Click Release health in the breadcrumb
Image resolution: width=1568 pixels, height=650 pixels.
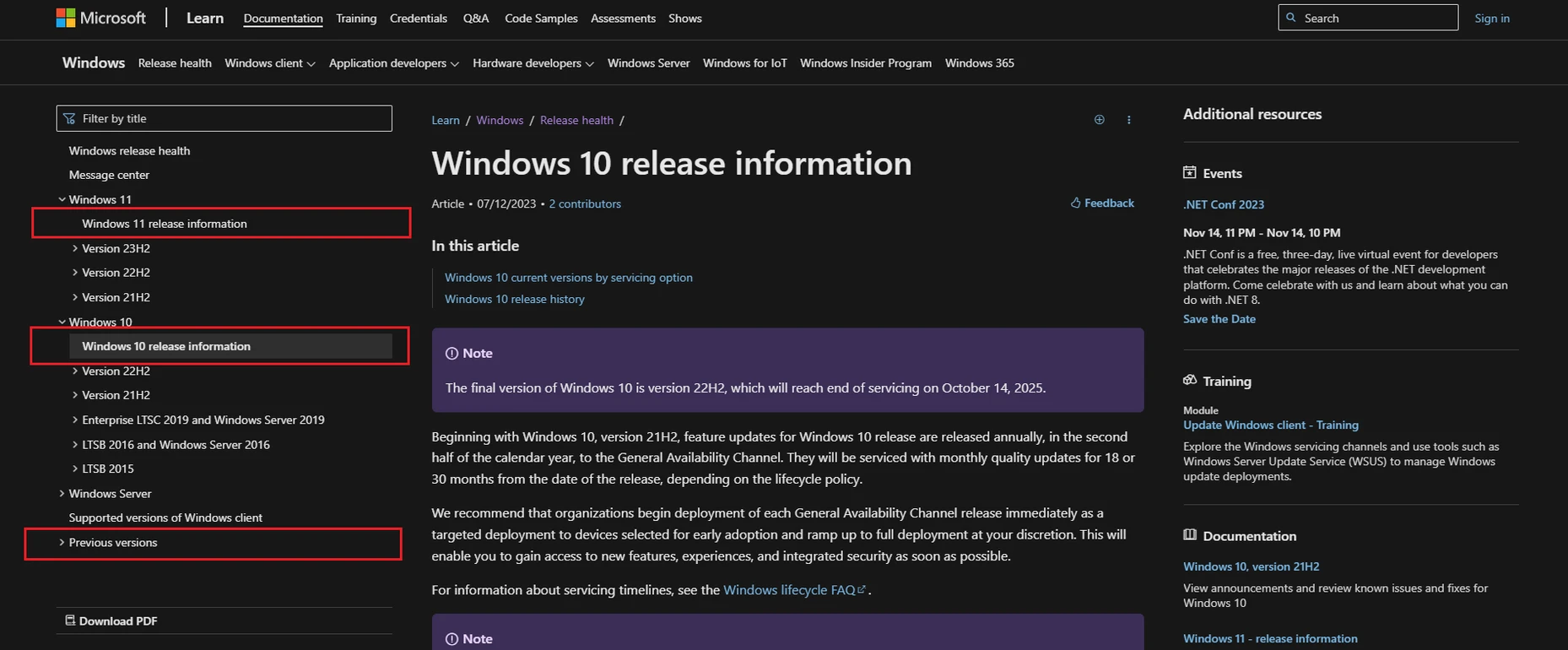(576, 120)
